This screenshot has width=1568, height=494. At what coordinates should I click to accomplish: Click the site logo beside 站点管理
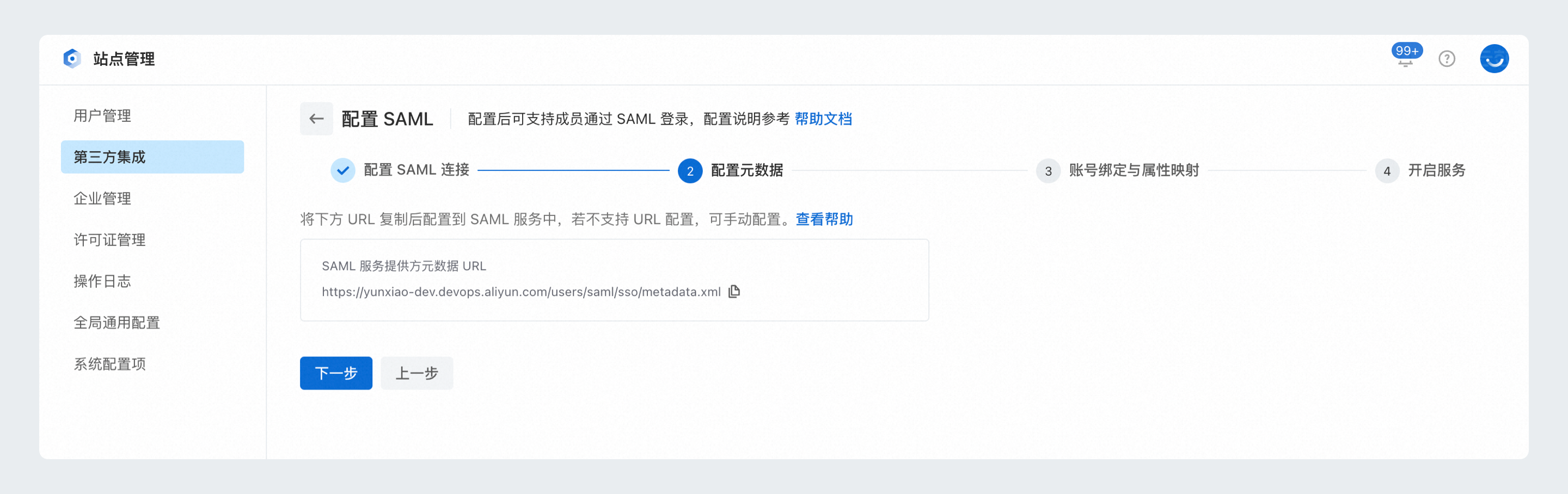(72, 59)
